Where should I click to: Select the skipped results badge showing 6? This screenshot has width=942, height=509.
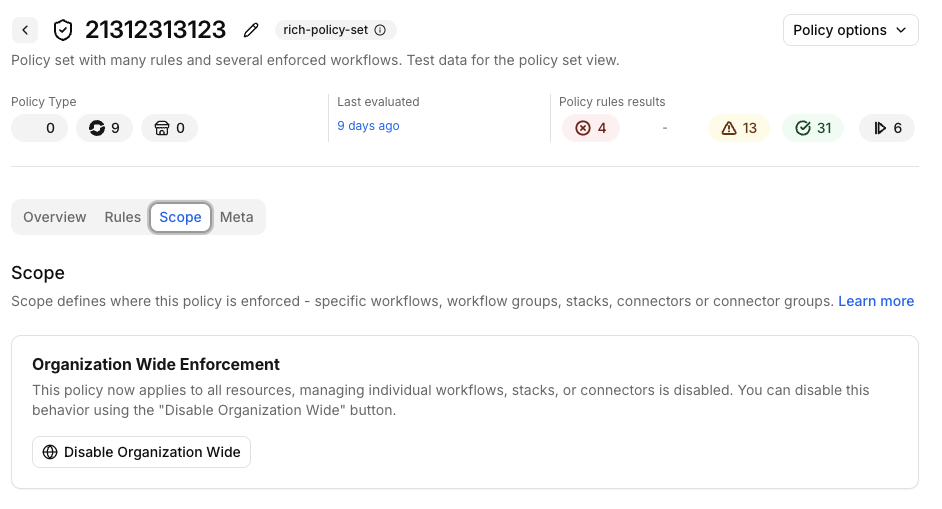pos(887,128)
